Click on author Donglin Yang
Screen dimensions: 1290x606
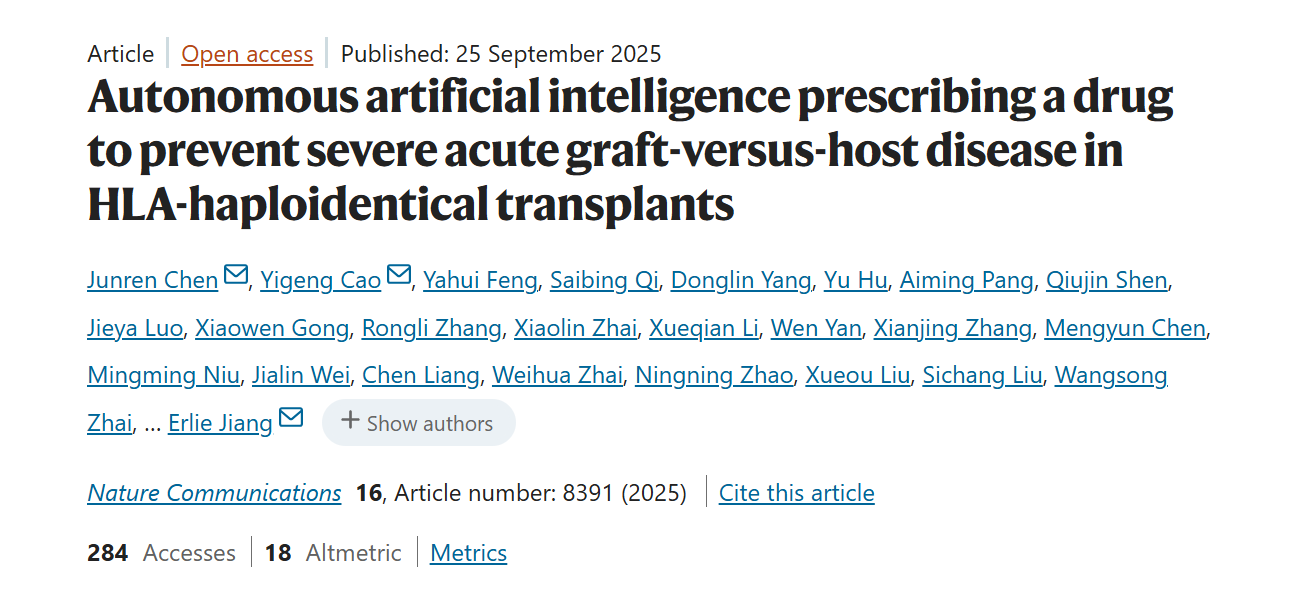click(740, 281)
